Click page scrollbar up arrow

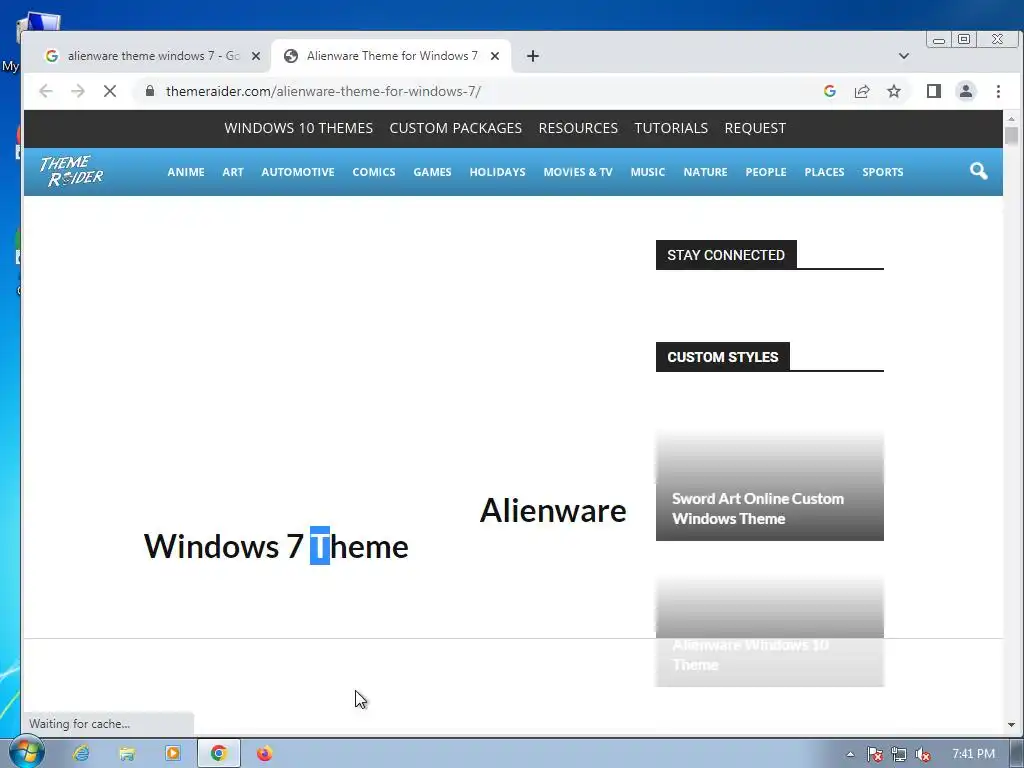pyautogui.click(x=1012, y=119)
